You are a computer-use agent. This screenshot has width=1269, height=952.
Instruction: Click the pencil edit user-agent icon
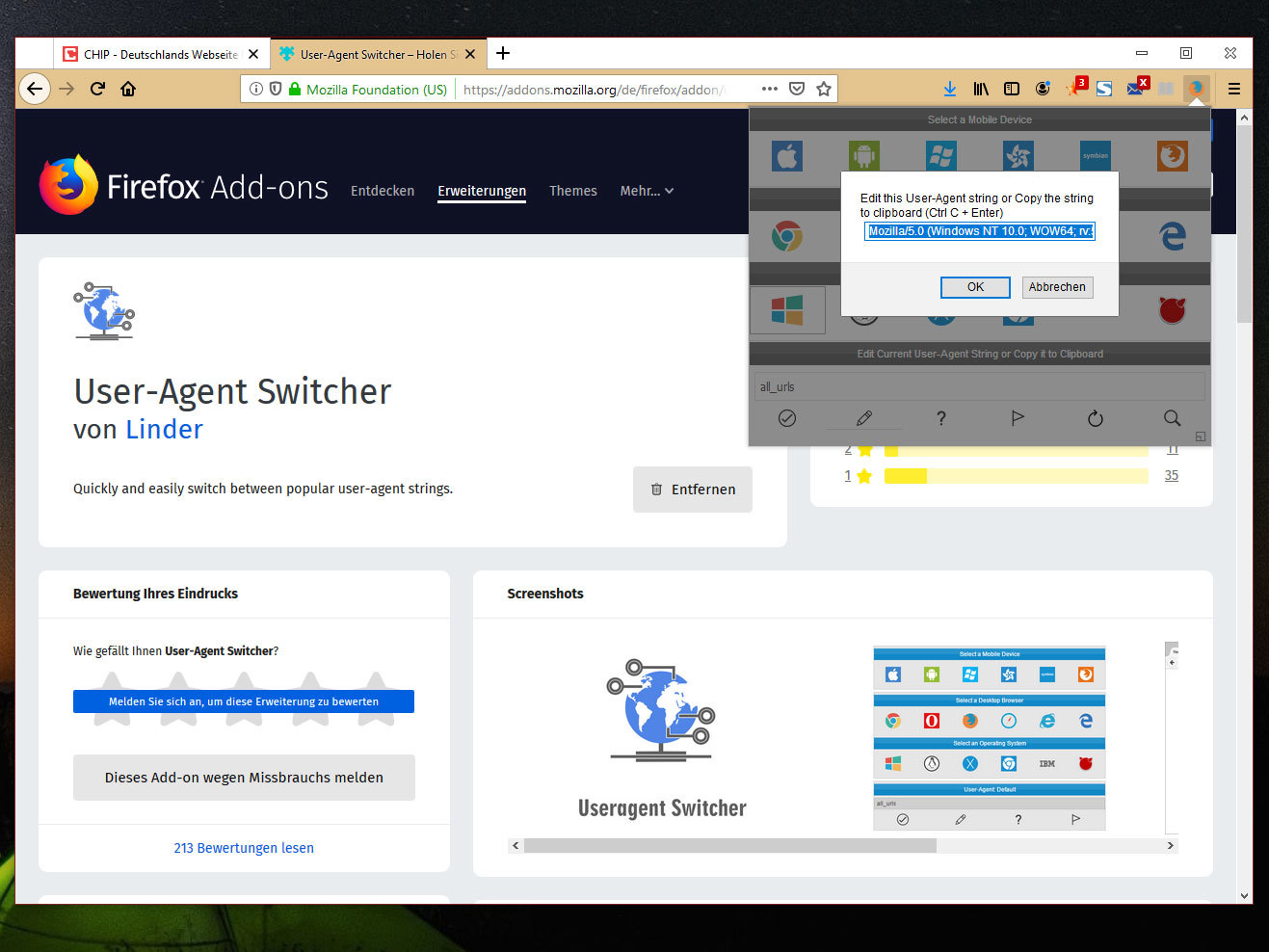click(864, 418)
